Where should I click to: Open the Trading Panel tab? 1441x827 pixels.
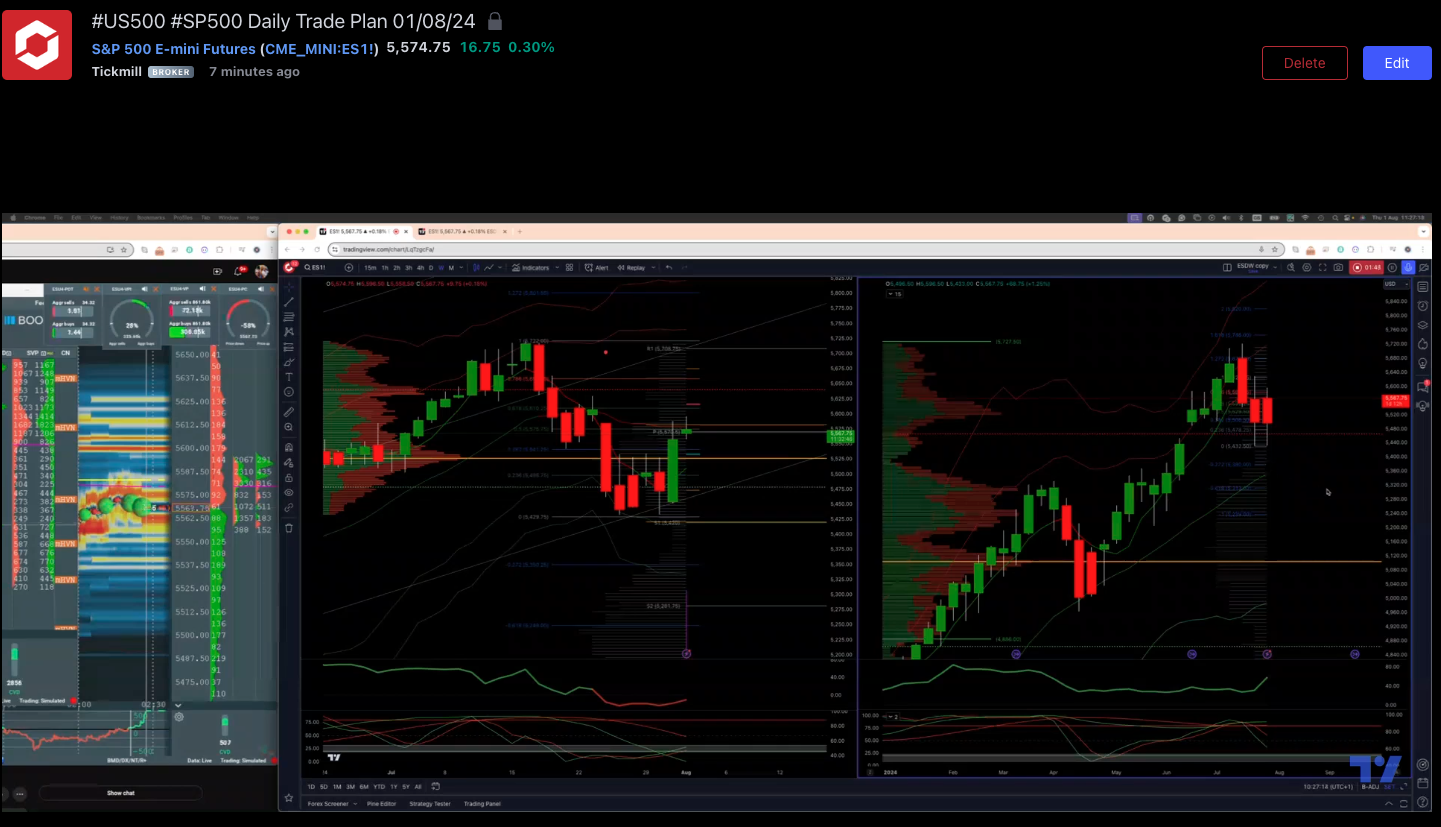coord(482,804)
